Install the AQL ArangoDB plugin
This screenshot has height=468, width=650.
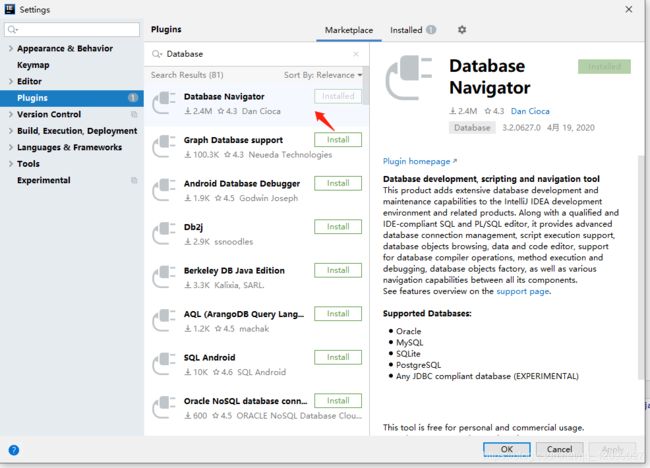(x=338, y=314)
